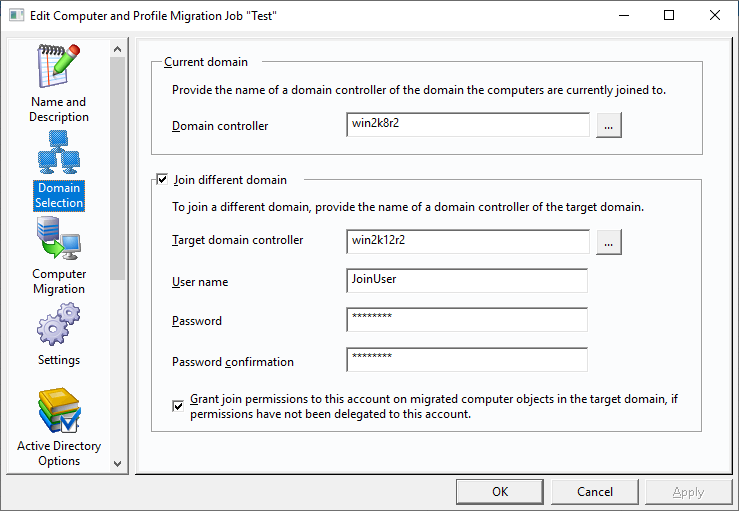The image size is (739, 511).
Task: Click the 'Target domain controller' label
Action: [238, 240]
